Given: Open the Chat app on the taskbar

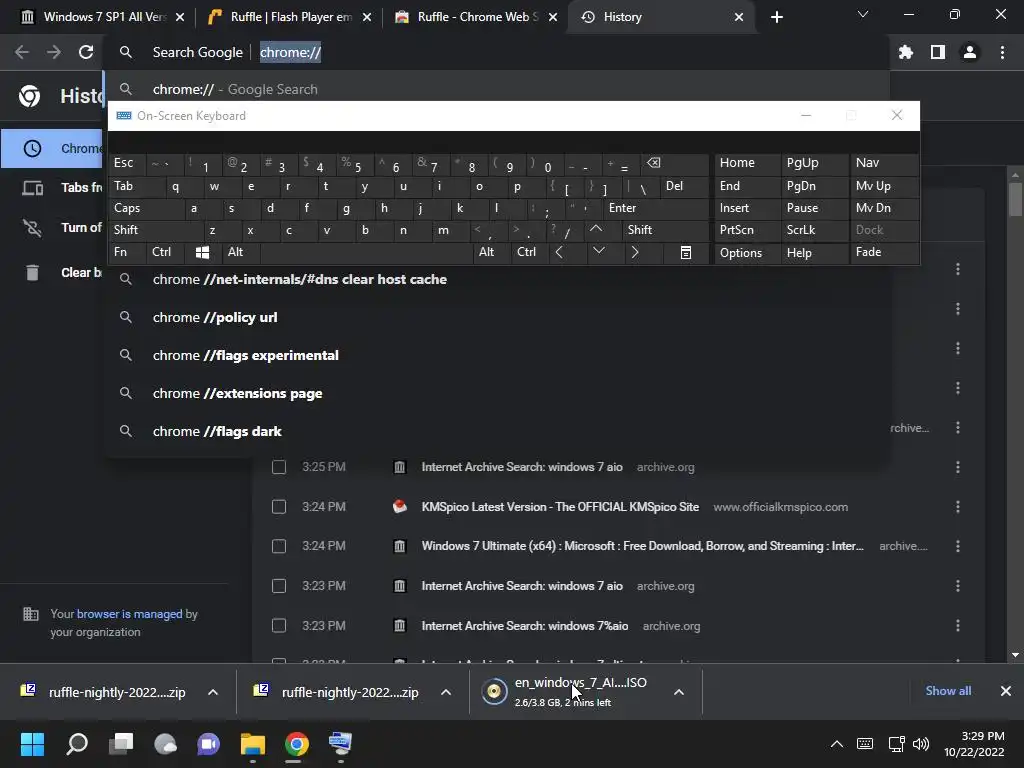Looking at the screenshot, I should [x=209, y=744].
